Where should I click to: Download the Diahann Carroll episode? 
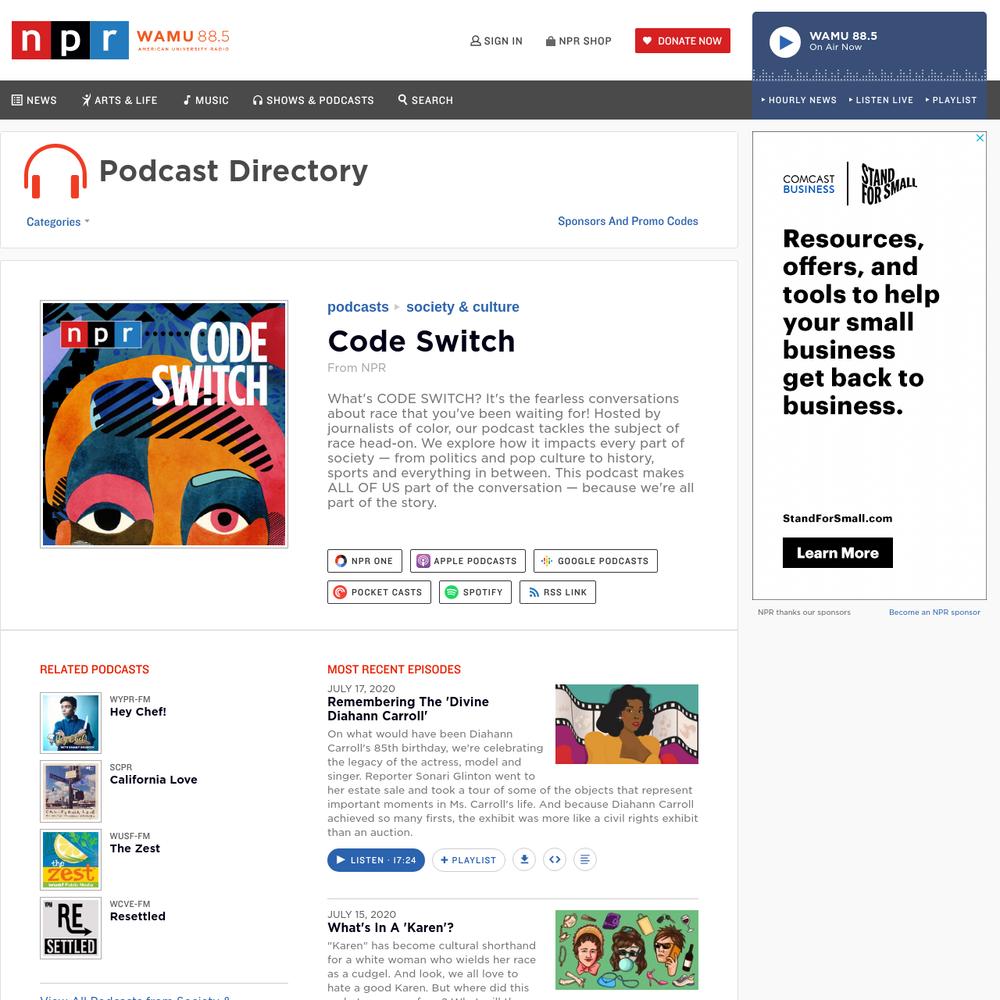click(524, 860)
